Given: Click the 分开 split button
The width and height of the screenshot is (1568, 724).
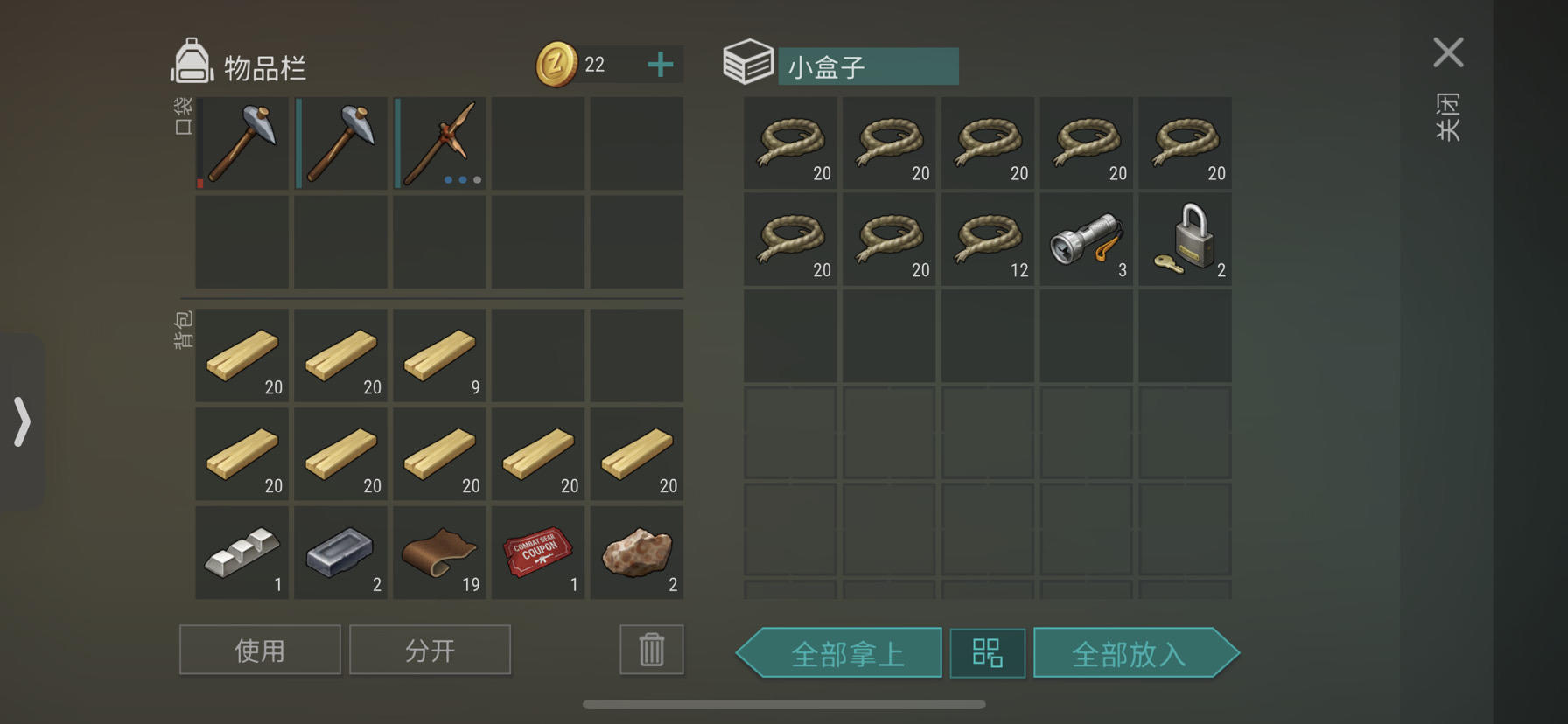Looking at the screenshot, I should 430,650.
